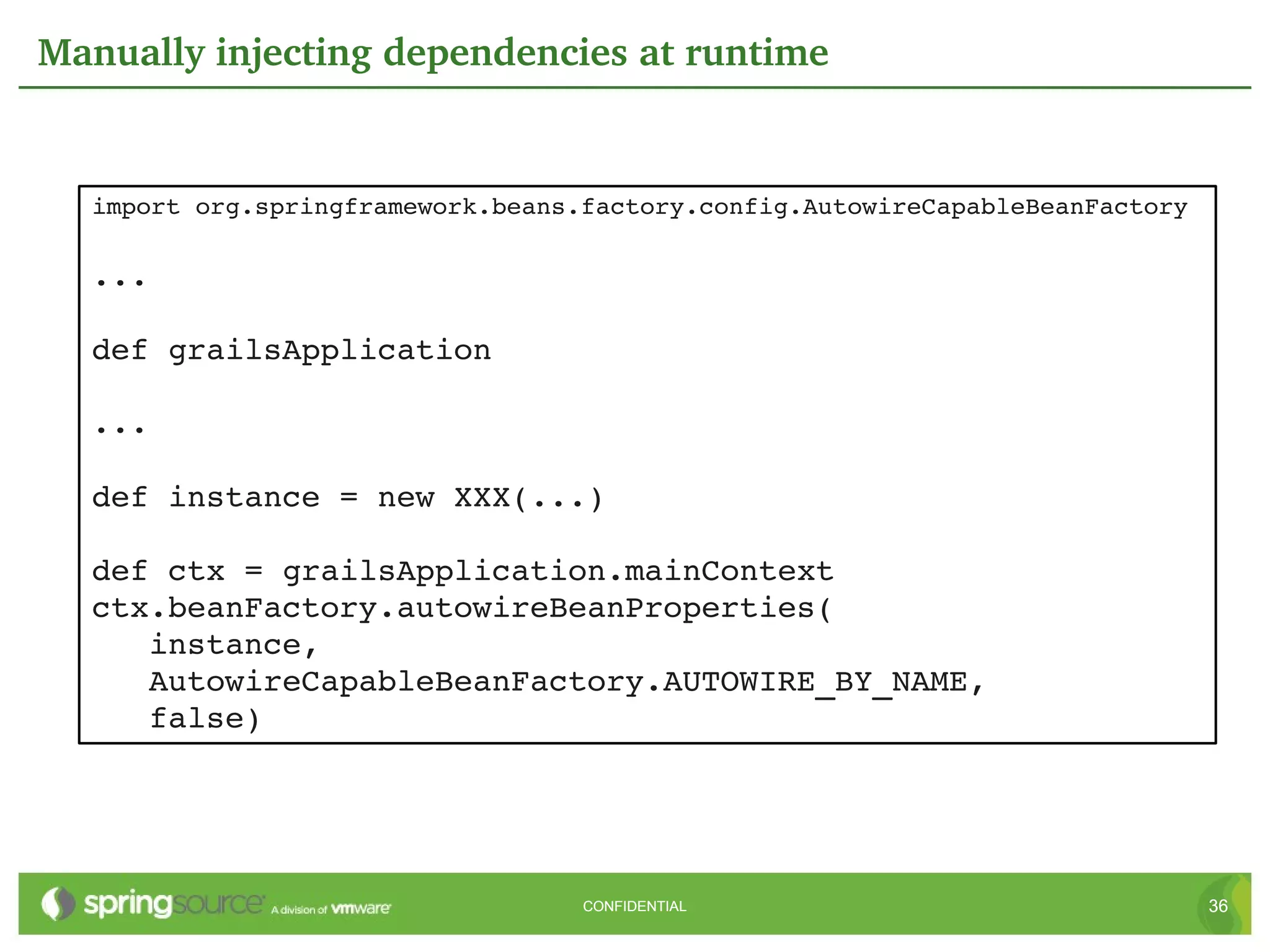Image resolution: width=1270 pixels, height=952 pixels.
Task: Click the CONFIDENTIAL label in footer
Action: tap(634, 906)
